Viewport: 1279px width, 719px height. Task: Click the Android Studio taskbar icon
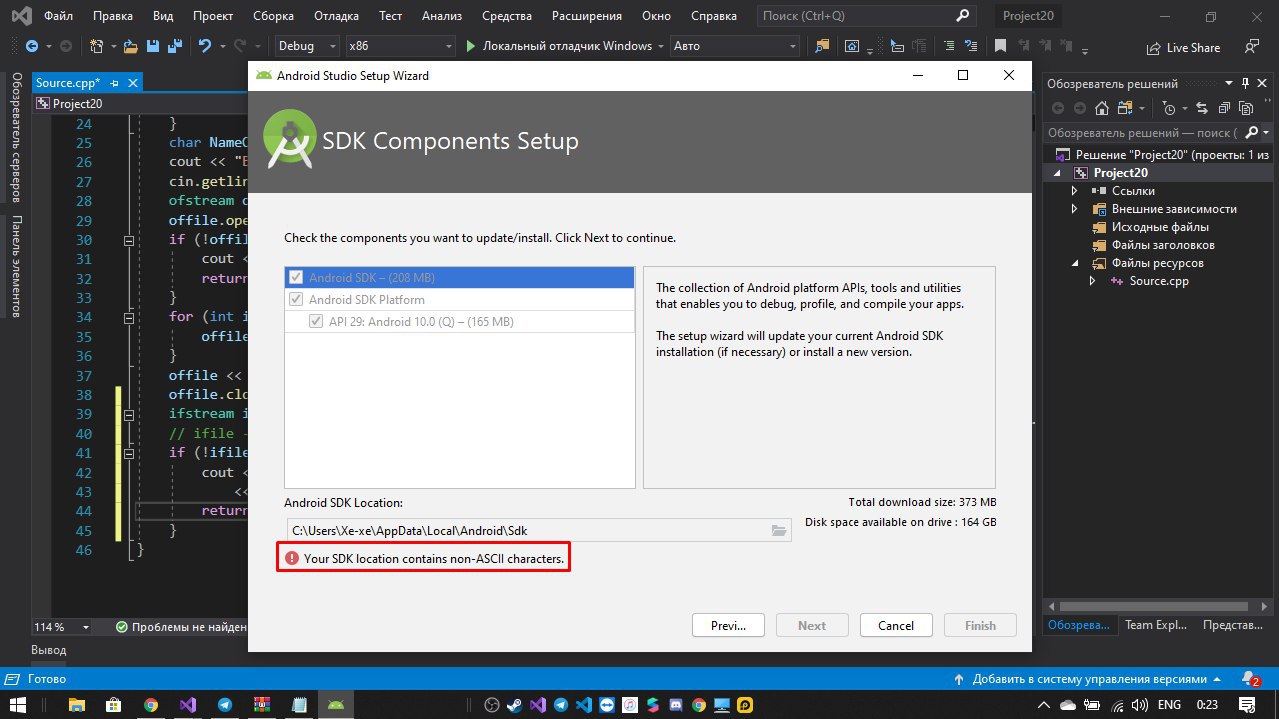[336, 705]
